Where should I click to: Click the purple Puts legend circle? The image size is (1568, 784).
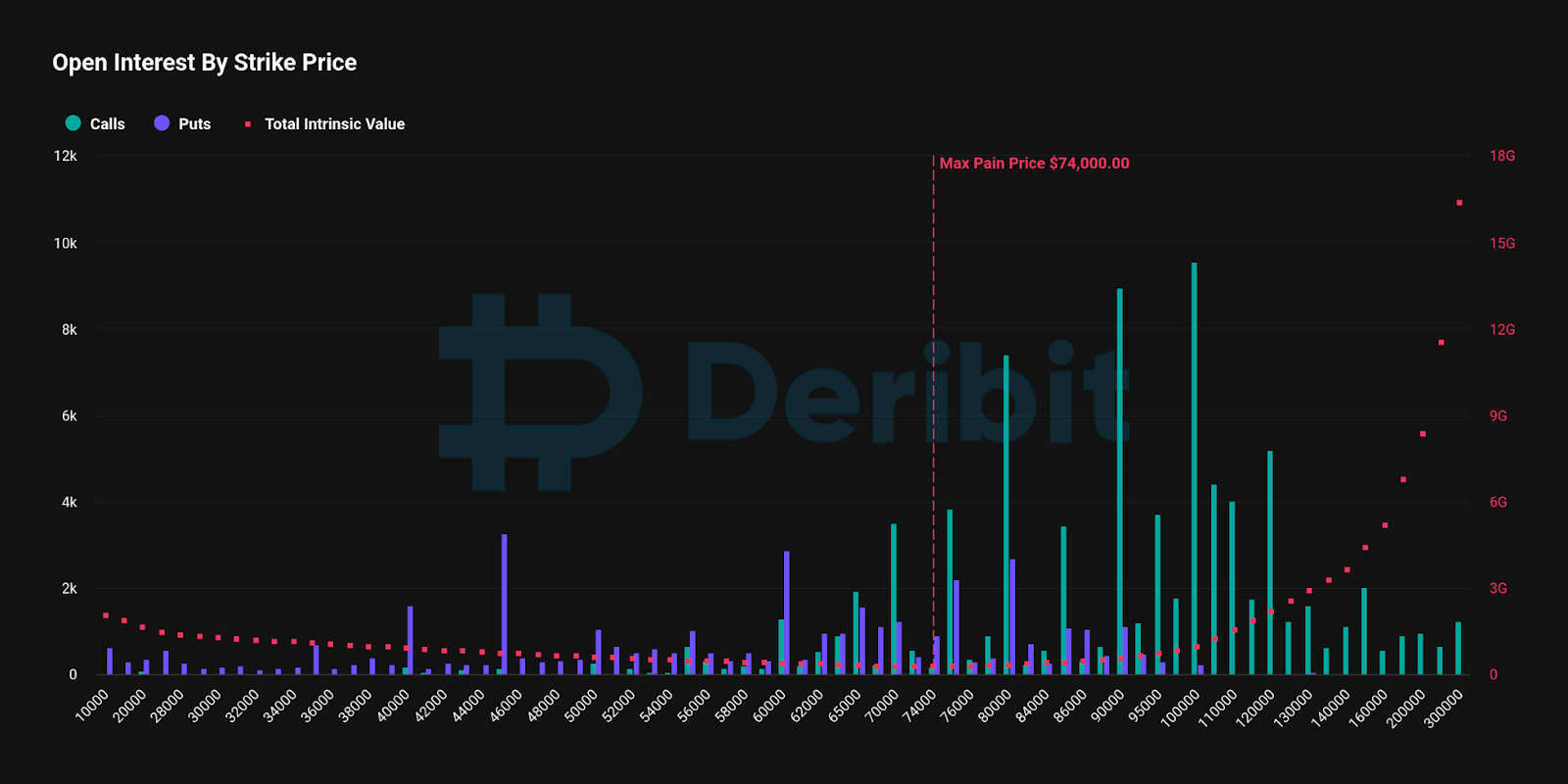pos(162,123)
